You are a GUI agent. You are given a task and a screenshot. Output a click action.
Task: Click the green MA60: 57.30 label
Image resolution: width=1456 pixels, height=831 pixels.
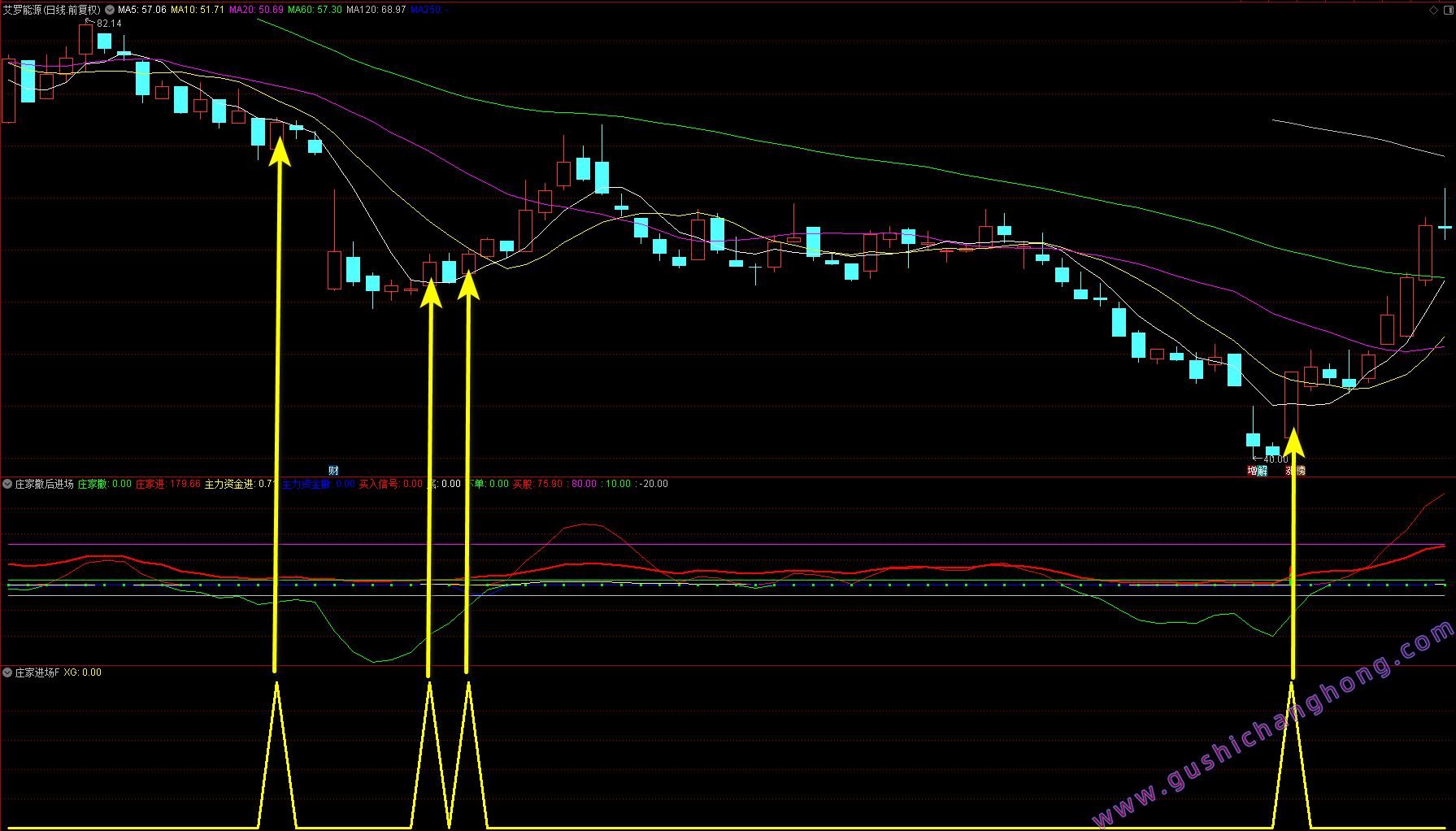(x=315, y=10)
